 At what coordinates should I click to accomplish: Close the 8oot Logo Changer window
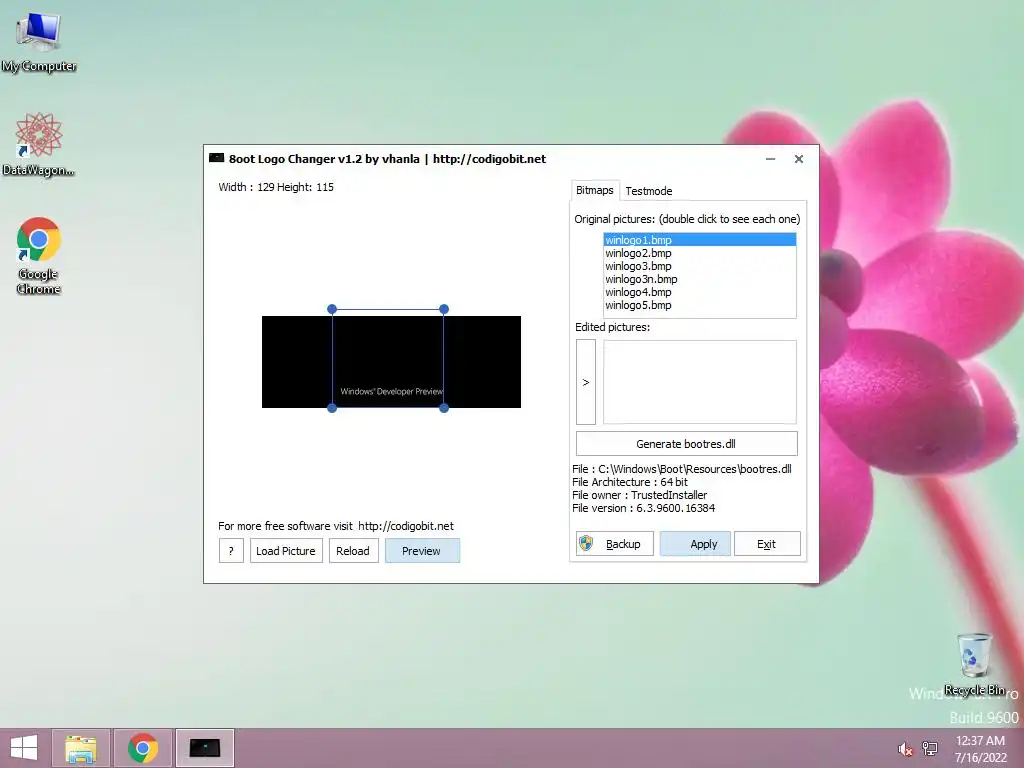pos(799,159)
